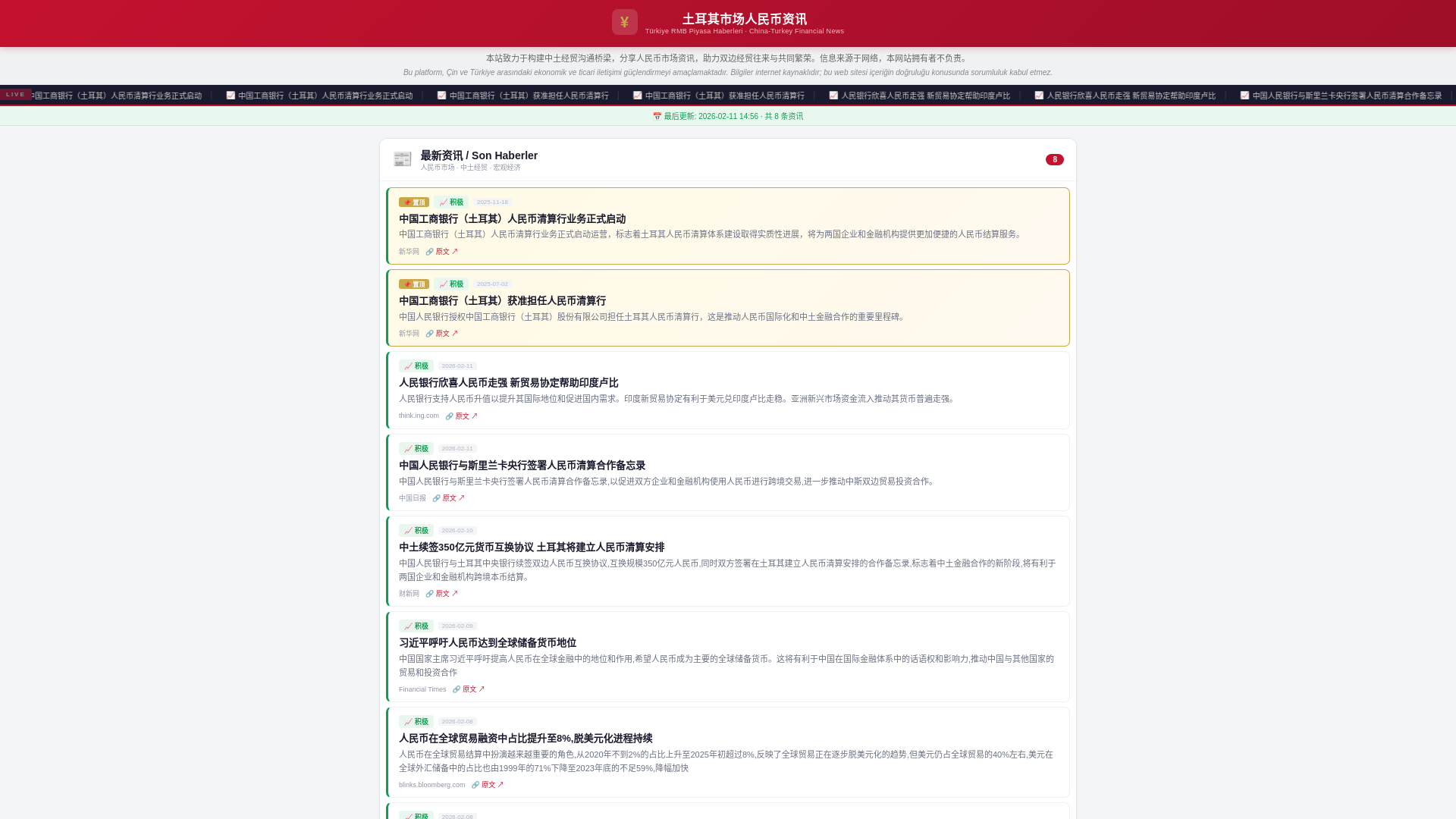
Task: Click source label 财新网
Action: (x=409, y=594)
